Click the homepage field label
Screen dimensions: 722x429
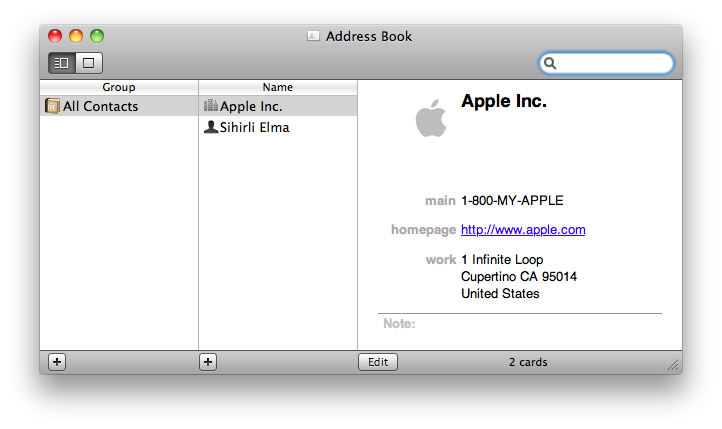(423, 230)
